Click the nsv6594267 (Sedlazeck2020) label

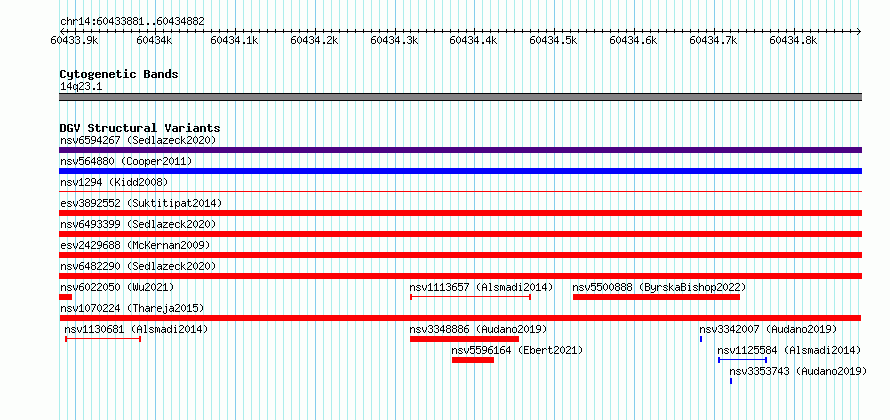coord(138,140)
